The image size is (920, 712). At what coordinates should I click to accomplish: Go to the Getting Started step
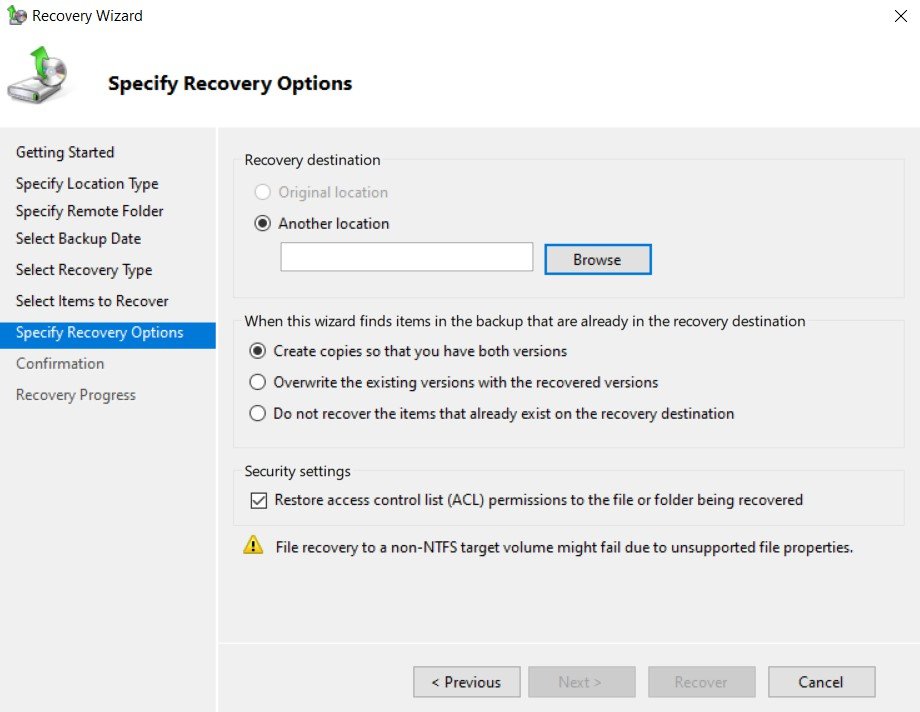[x=65, y=153]
